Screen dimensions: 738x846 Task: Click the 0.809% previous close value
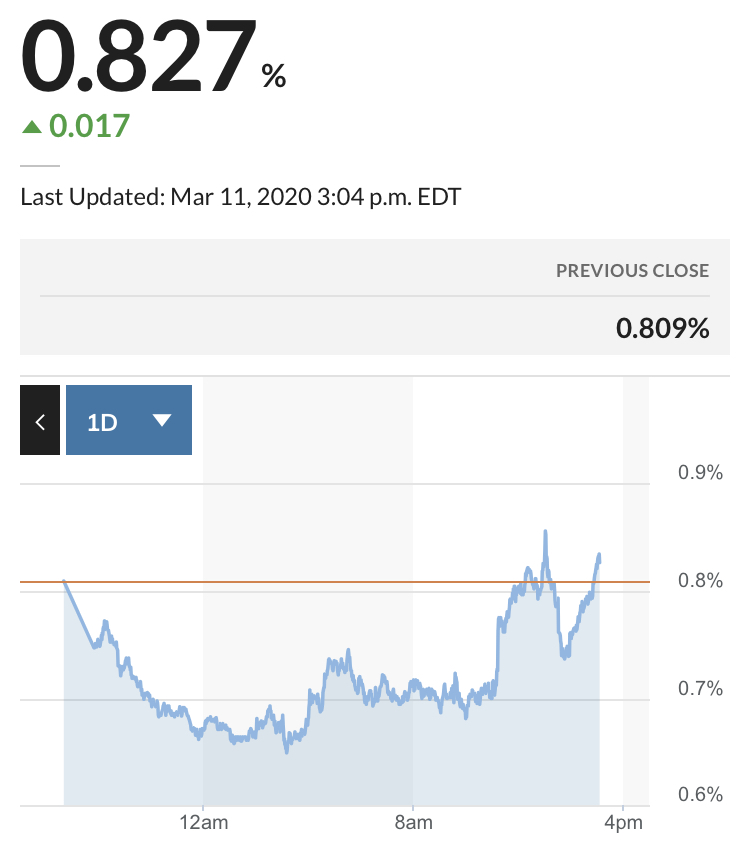coord(662,328)
